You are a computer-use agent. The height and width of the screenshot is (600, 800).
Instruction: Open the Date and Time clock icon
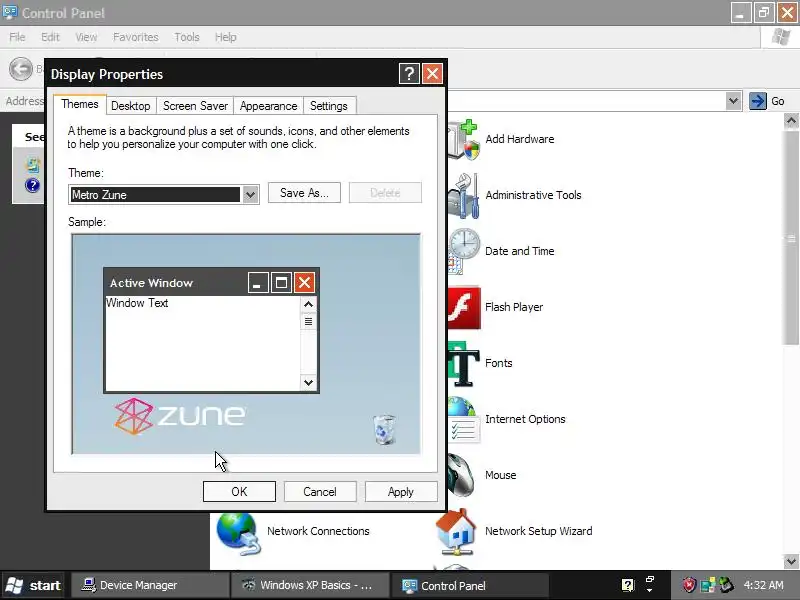[x=464, y=251]
